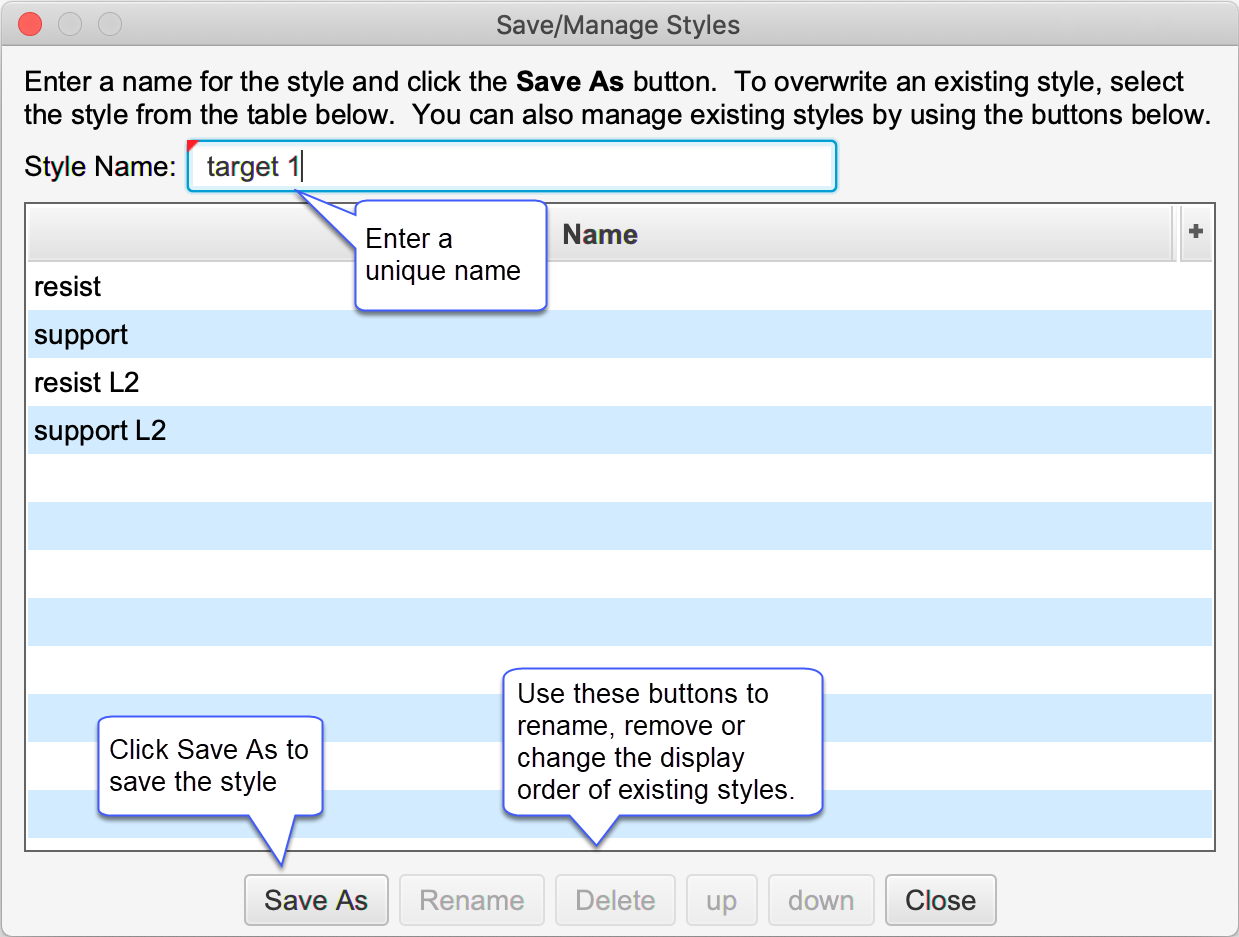Sort the table by Name column header
Screen dimensions: 1239x937
600,234
